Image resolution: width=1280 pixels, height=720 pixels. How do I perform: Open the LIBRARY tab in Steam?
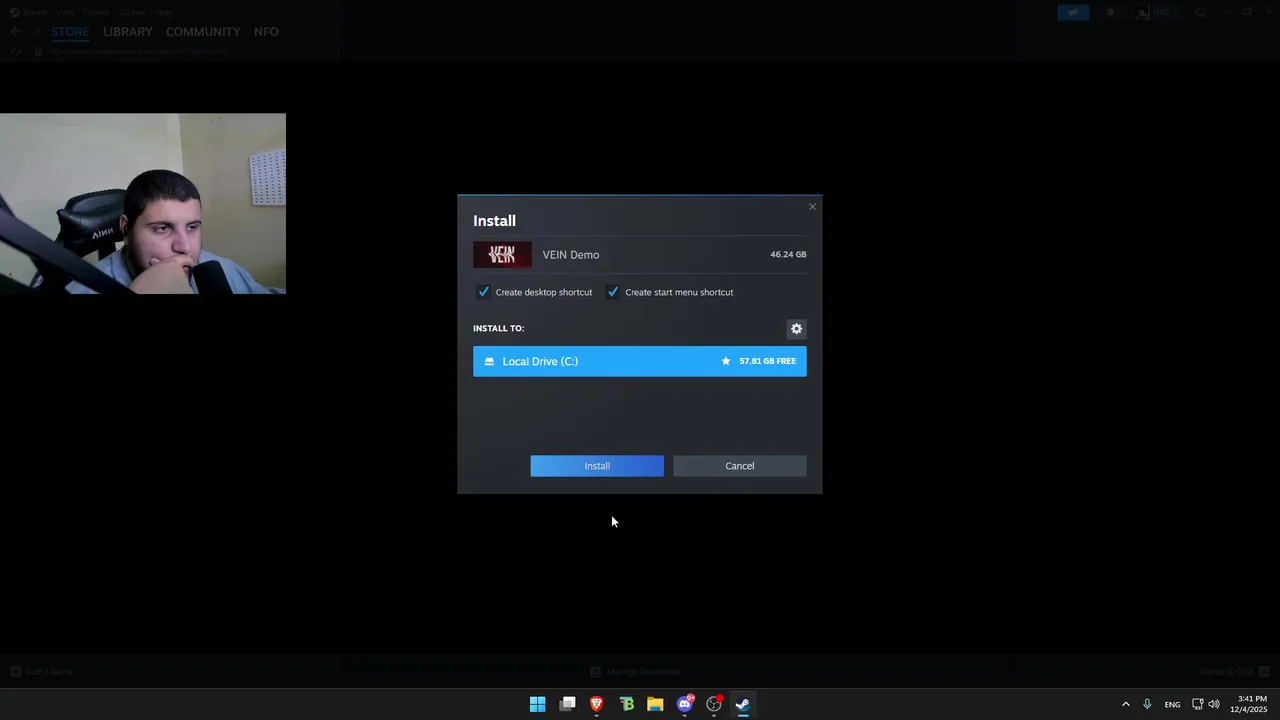pos(128,32)
